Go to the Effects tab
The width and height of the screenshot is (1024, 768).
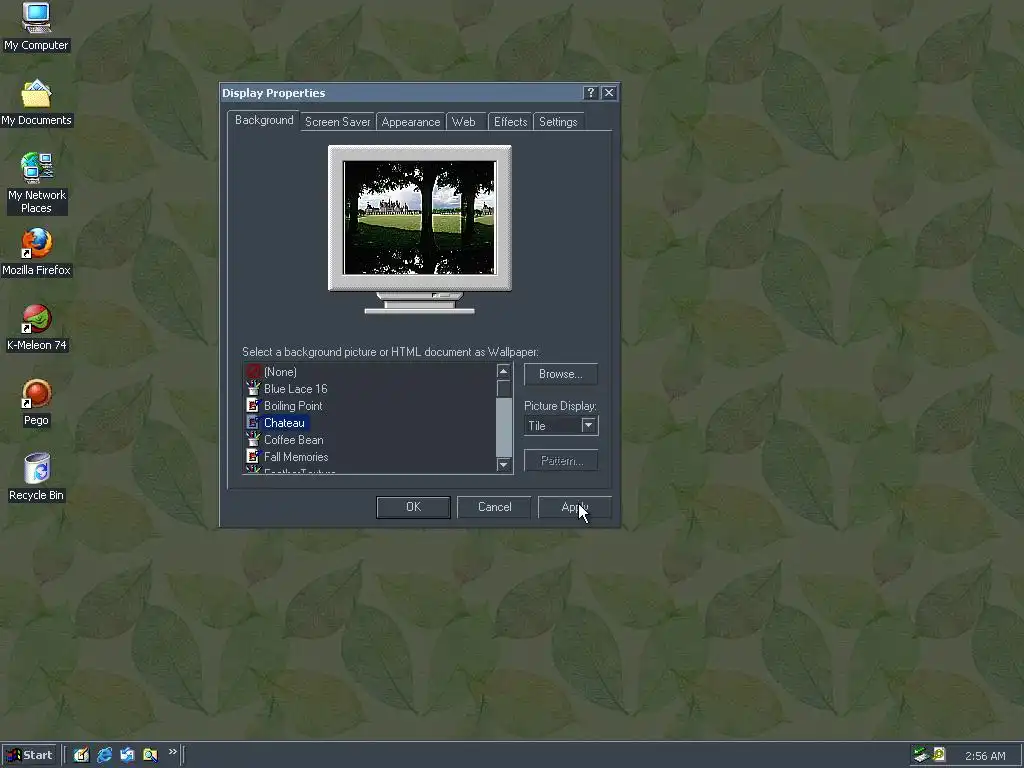tap(511, 122)
